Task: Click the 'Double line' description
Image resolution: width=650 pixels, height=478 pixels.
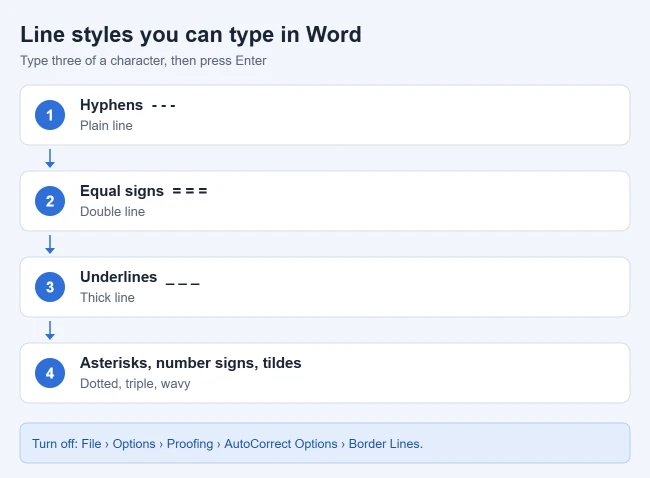Action: [112, 211]
